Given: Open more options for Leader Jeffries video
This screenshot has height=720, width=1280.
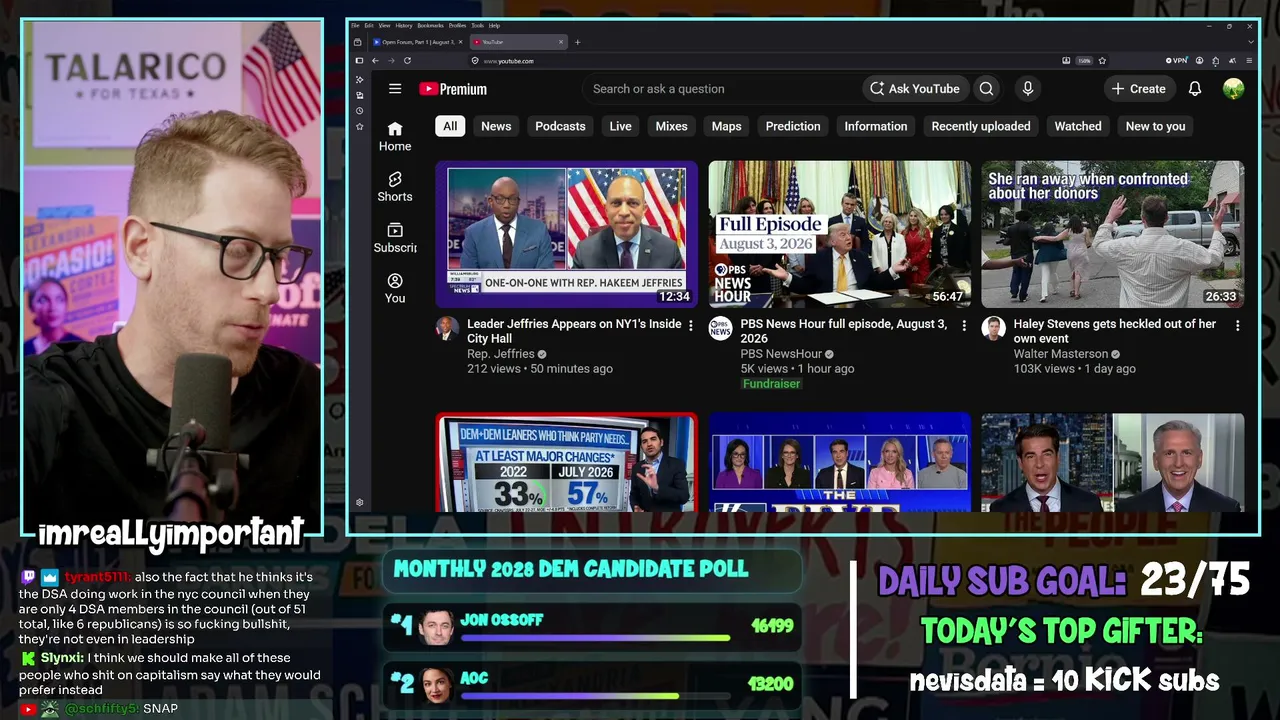Looking at the screenshot, I should tap(690, 326).
